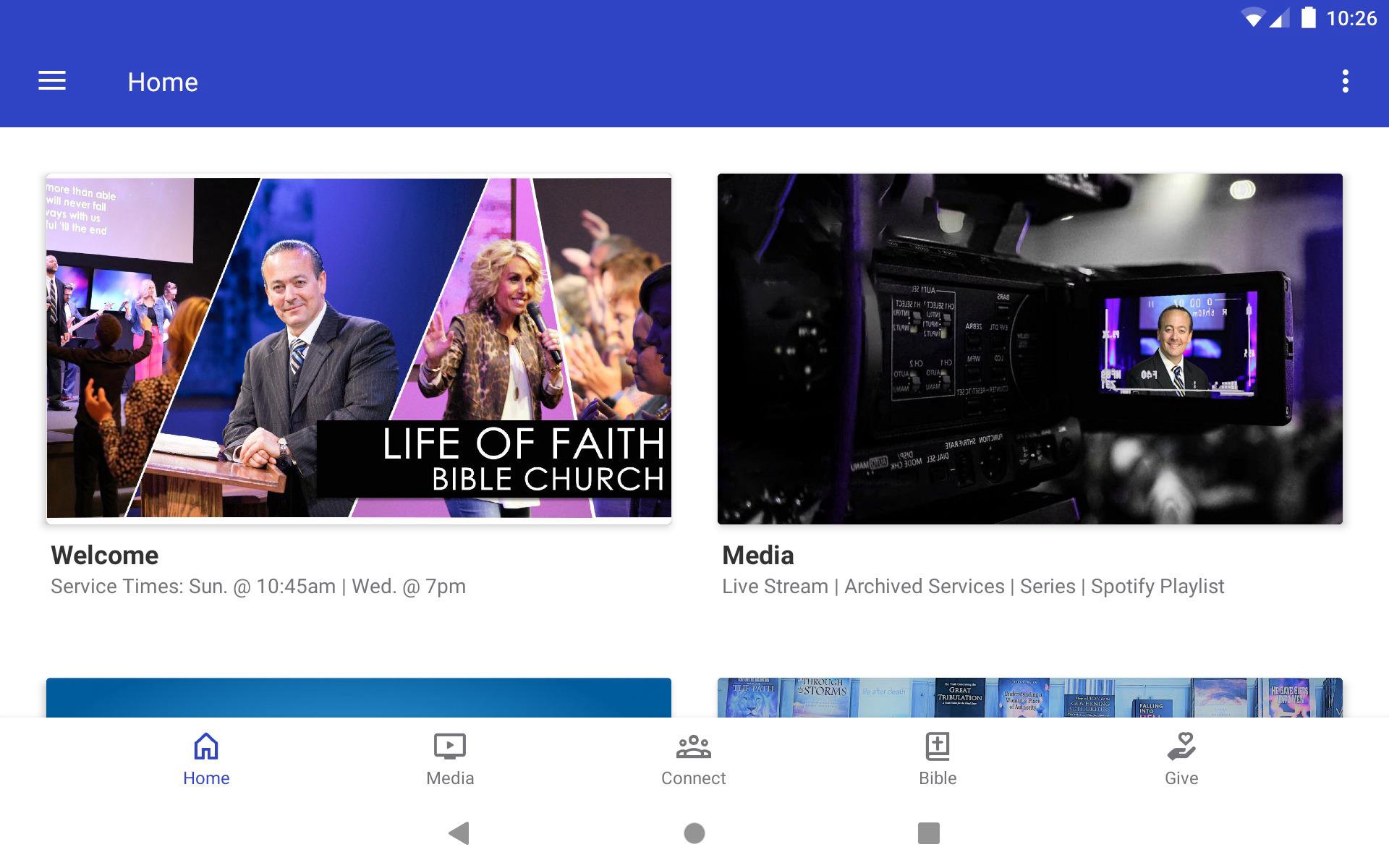The width and height of the screenshot is (1389, 868).
Task: Switch to the Give tab label
Action: tap(1181, 778)
